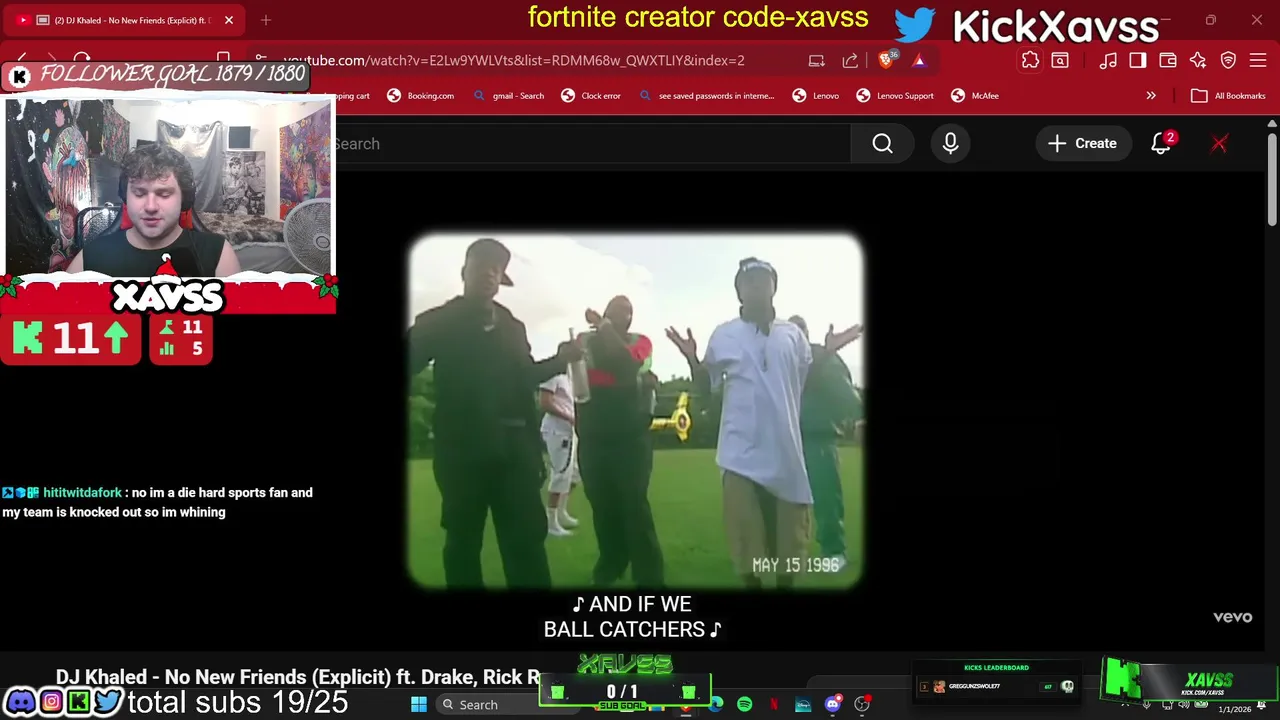
Task: Click the Discord overlay icon bottom-left
Action: (20, 702)
